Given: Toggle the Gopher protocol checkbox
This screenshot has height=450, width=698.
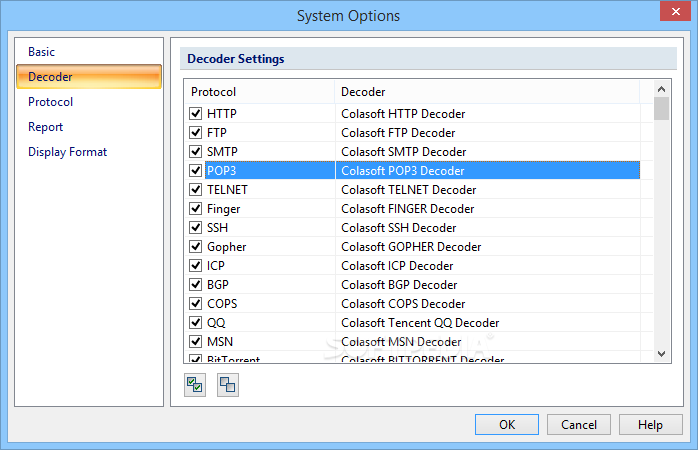Looking at the screenshot, I should [195, 247].
